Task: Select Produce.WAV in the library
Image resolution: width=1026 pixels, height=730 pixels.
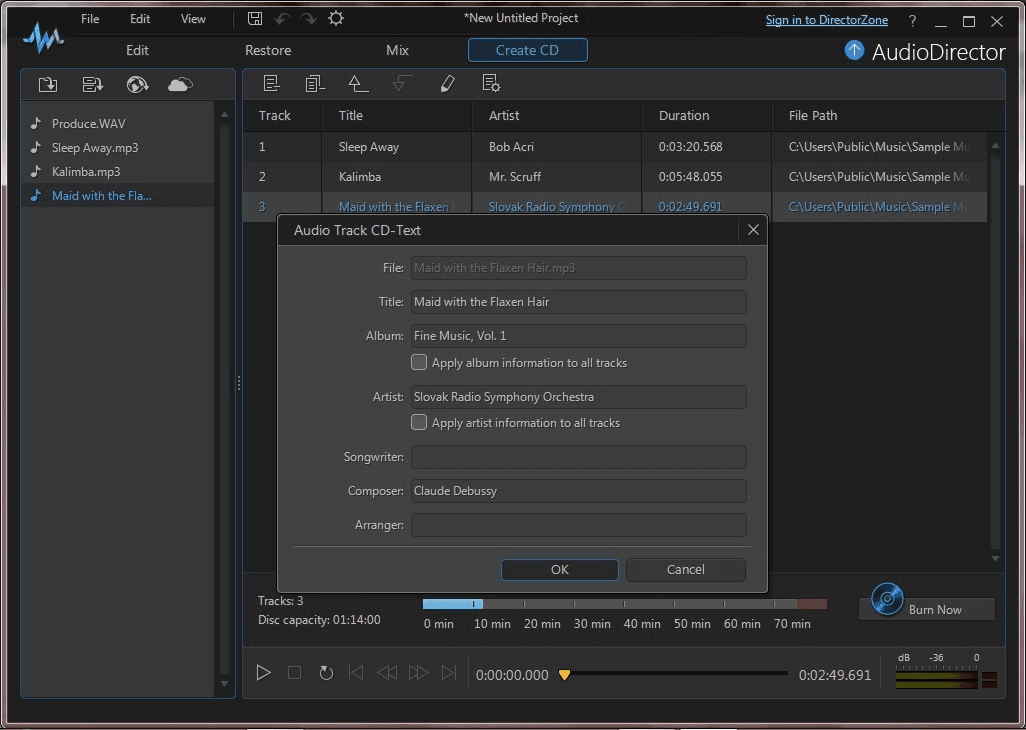Action: 118,124
